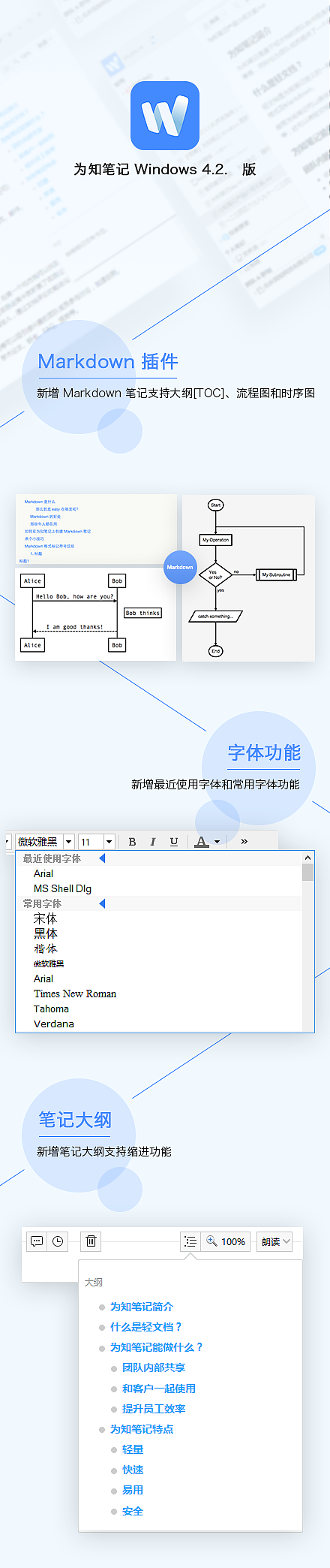The image size is (330, 1568).
Task: Click the 笔记大纲 heading
Action: point(75,1120)
